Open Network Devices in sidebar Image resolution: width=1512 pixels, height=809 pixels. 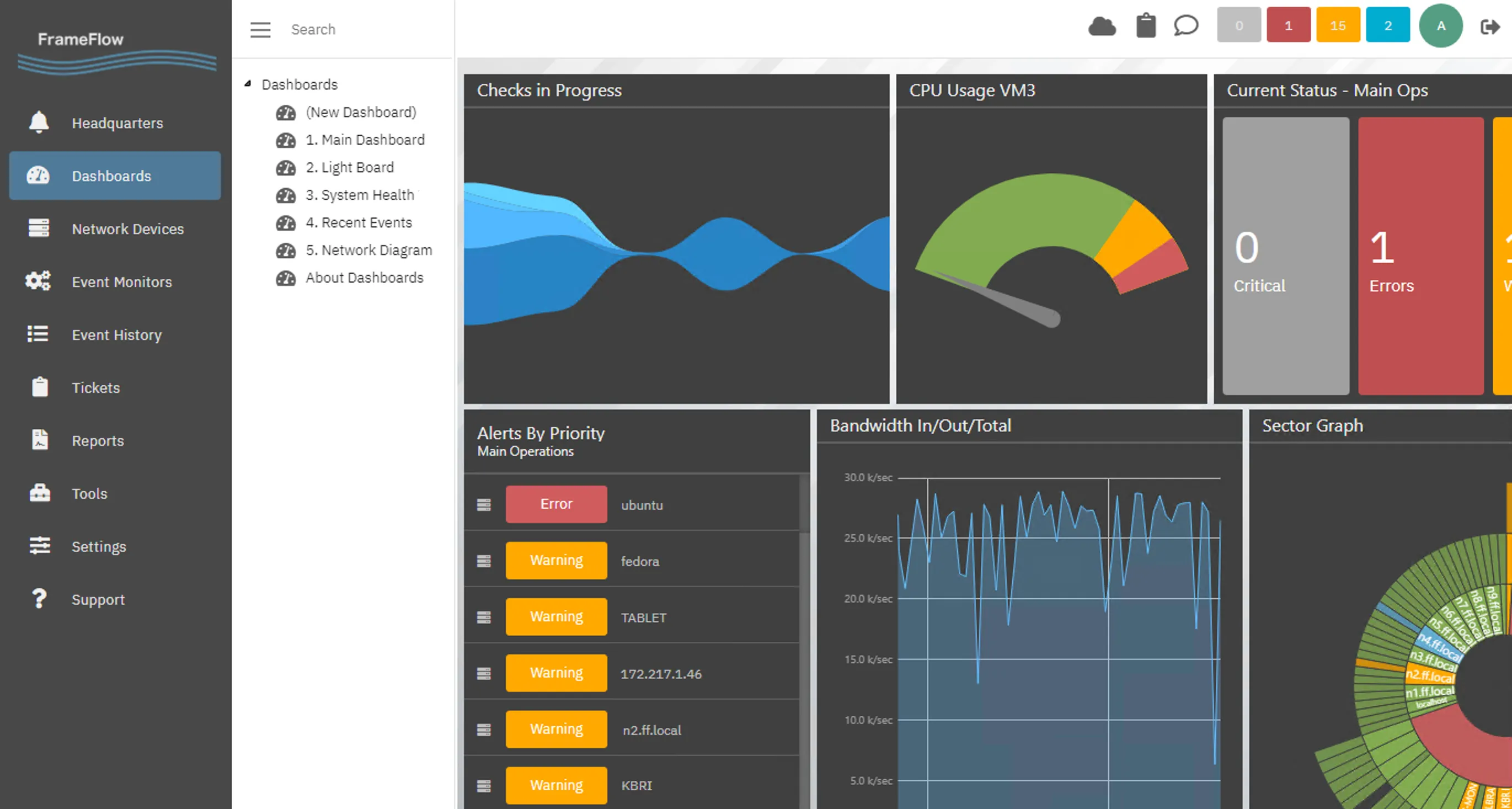tap(127, 229)
